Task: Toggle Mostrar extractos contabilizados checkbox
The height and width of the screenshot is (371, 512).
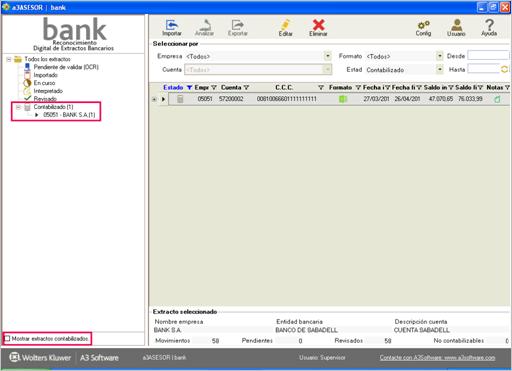Action: click(7, 338)
